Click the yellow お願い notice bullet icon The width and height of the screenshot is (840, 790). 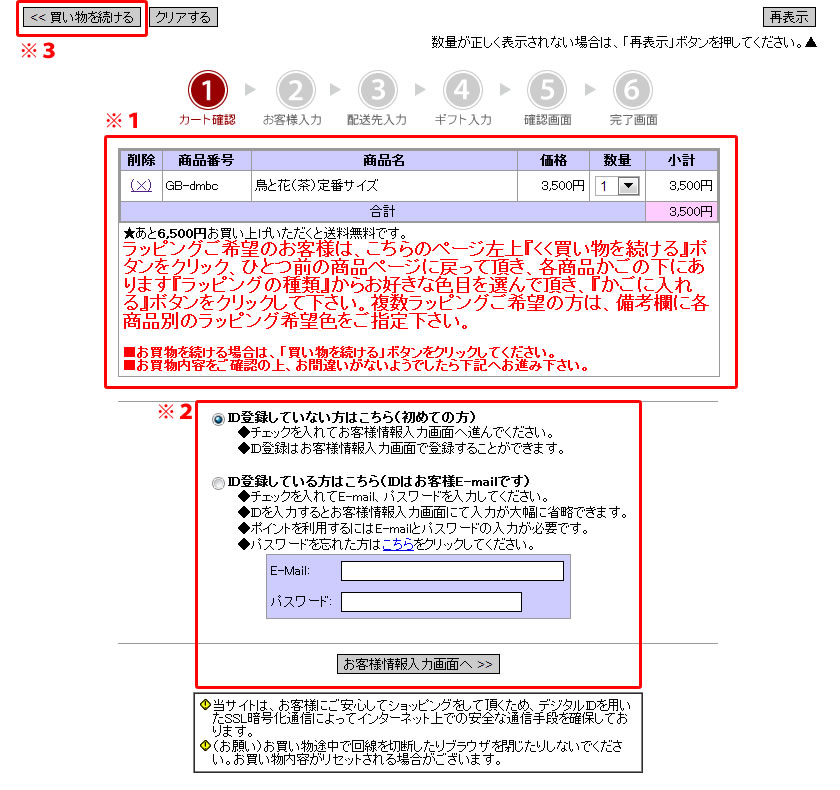(205, 745)
